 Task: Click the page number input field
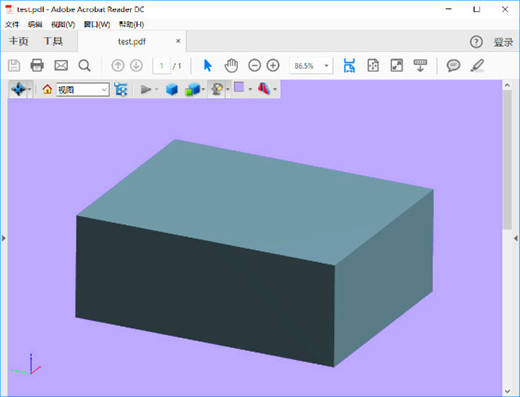[161, 66]
